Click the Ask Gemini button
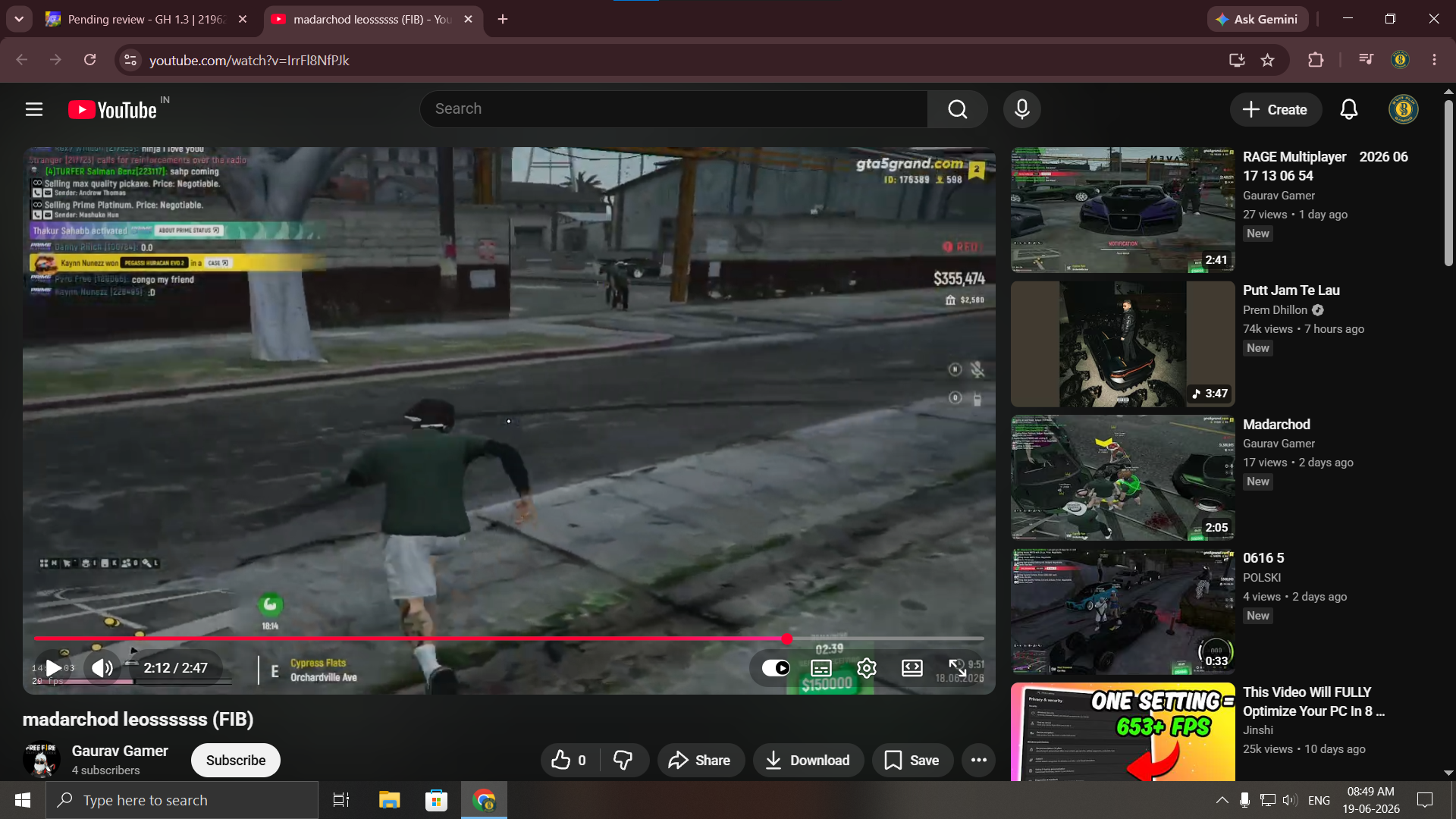1456x819 pixels. pyautogui.click(x=1257, y=20)
